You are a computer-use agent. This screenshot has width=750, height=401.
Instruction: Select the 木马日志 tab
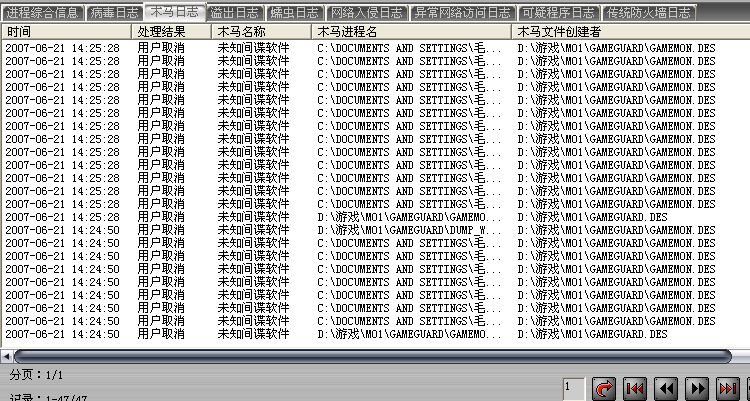[175, 11]
